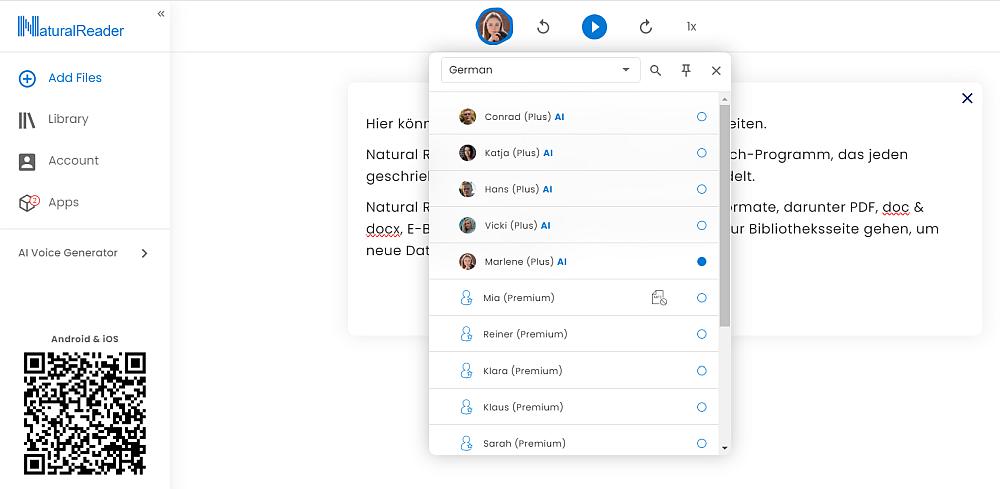
Task: Click the Conrad voice avatar
Action: [x=467, y=117]
